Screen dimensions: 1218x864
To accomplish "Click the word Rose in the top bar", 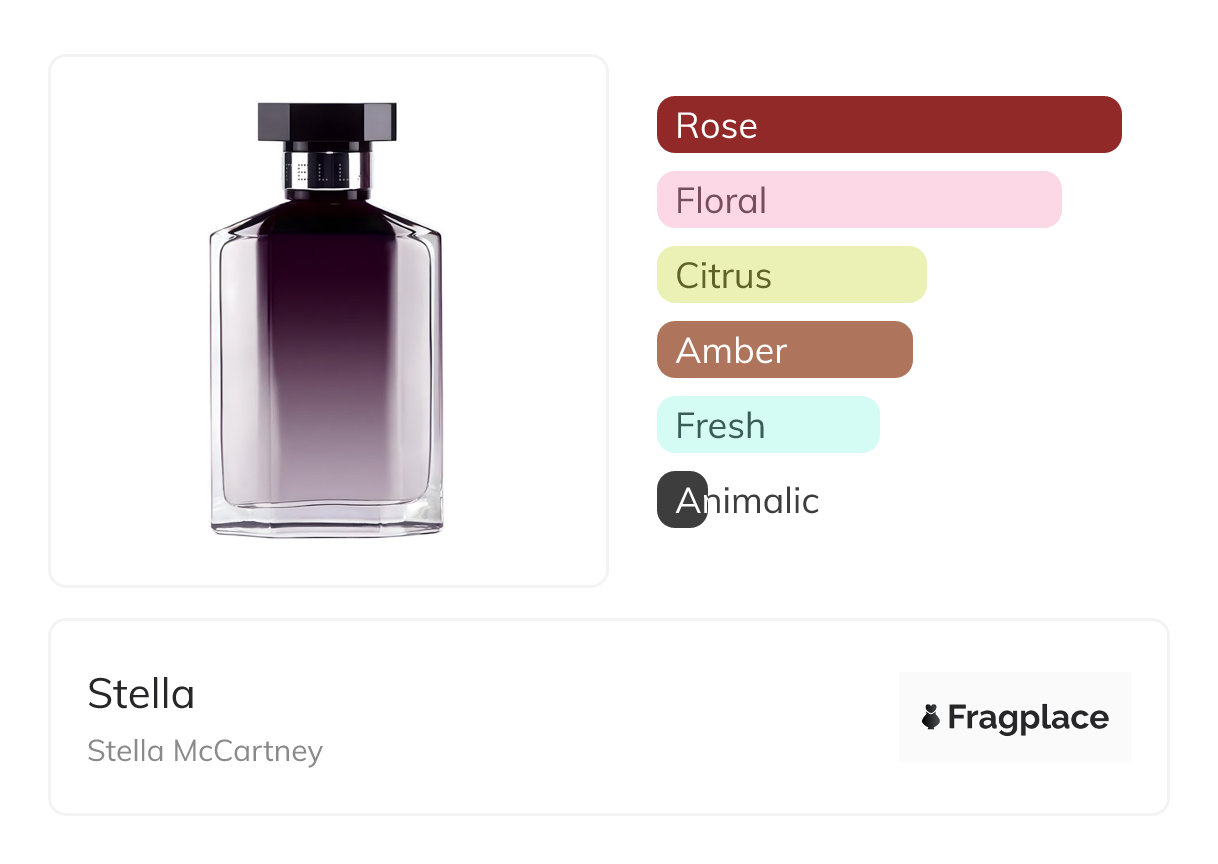I will click(x=716, y=126).
